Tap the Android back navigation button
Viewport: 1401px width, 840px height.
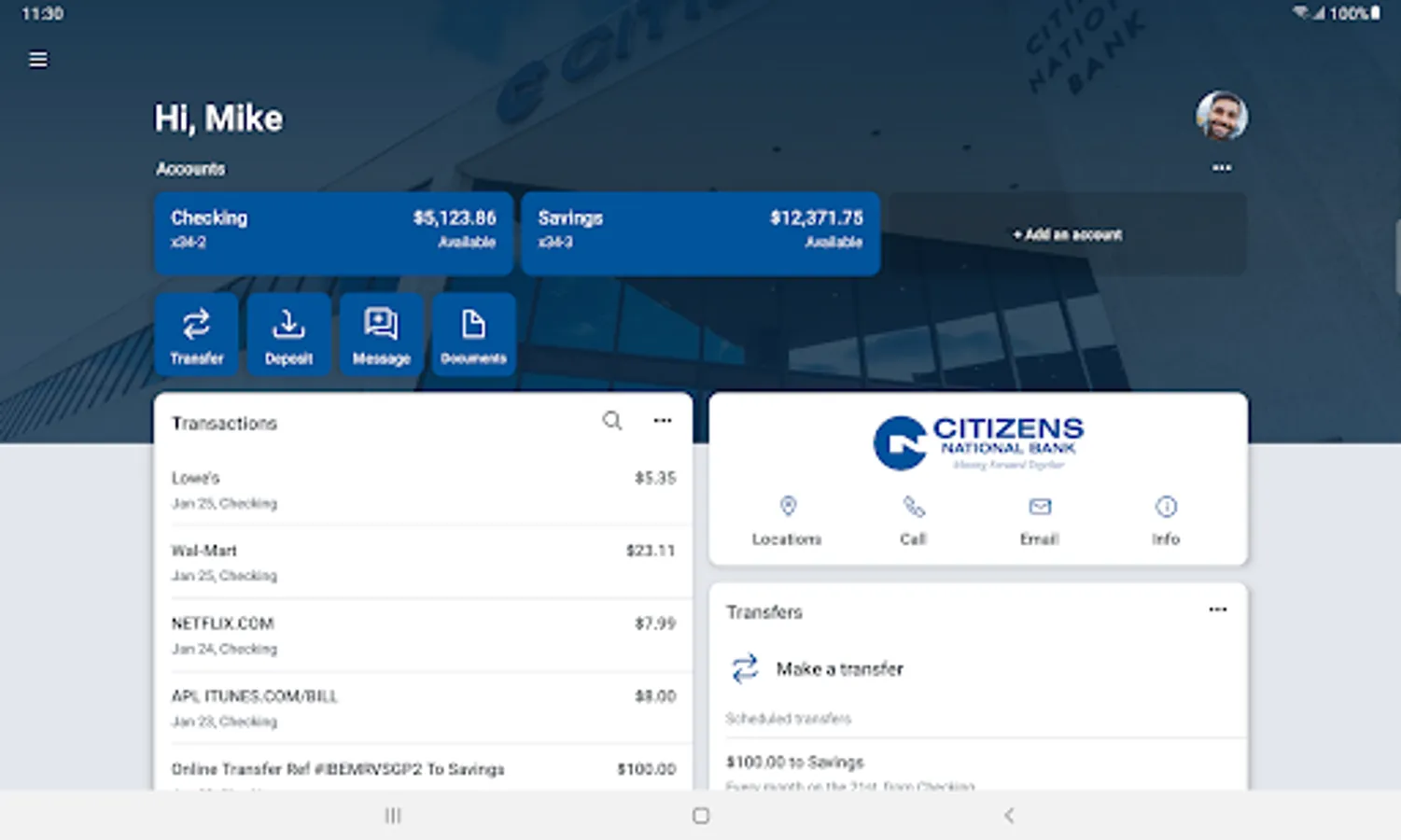point(1009,816)
